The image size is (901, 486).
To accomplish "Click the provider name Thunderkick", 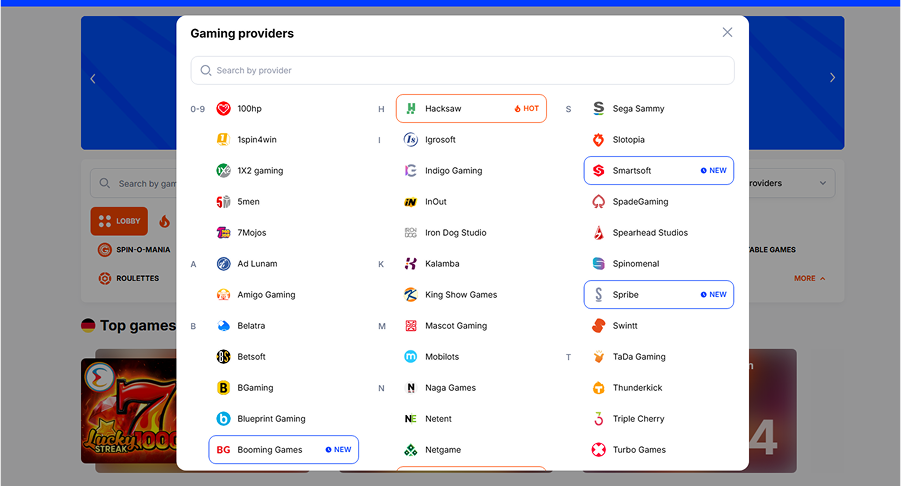I will [x=637, y=388].
